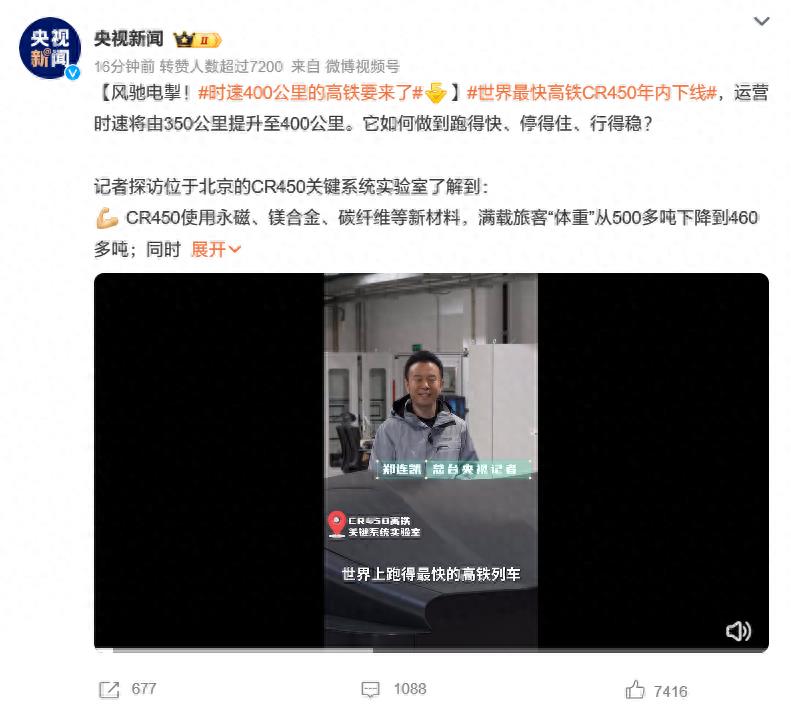This screenshot has width=791, height=711.
Task: Open hashtag 时速400公里的高铁要来了
Action: 310,93
